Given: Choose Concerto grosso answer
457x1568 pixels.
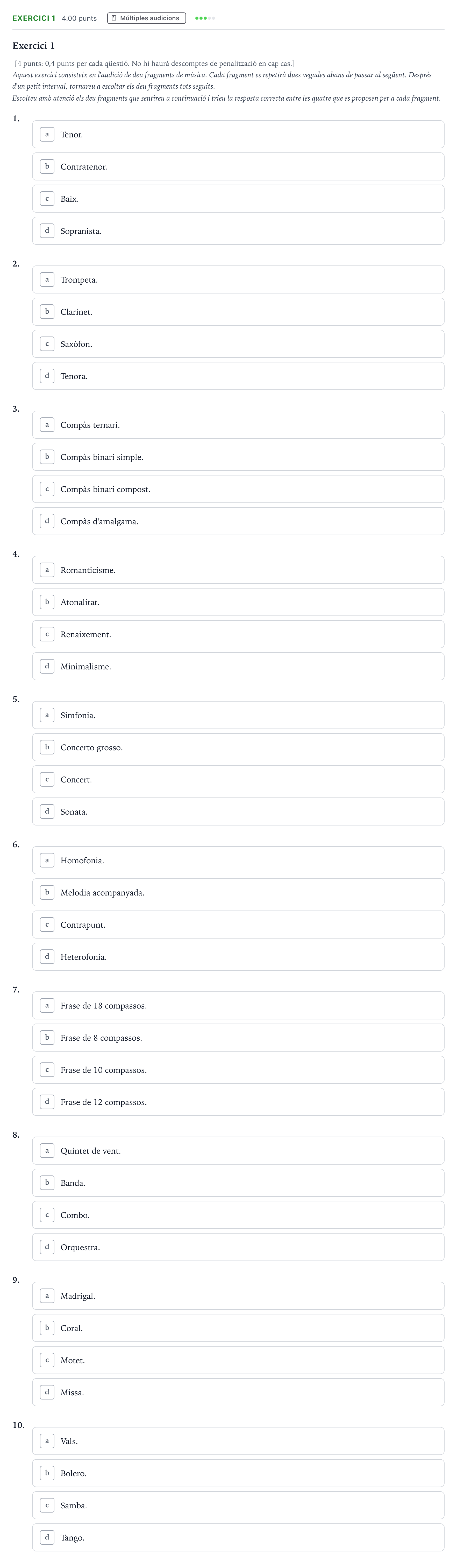Looking at the screenshot, I should coord(238,747).
